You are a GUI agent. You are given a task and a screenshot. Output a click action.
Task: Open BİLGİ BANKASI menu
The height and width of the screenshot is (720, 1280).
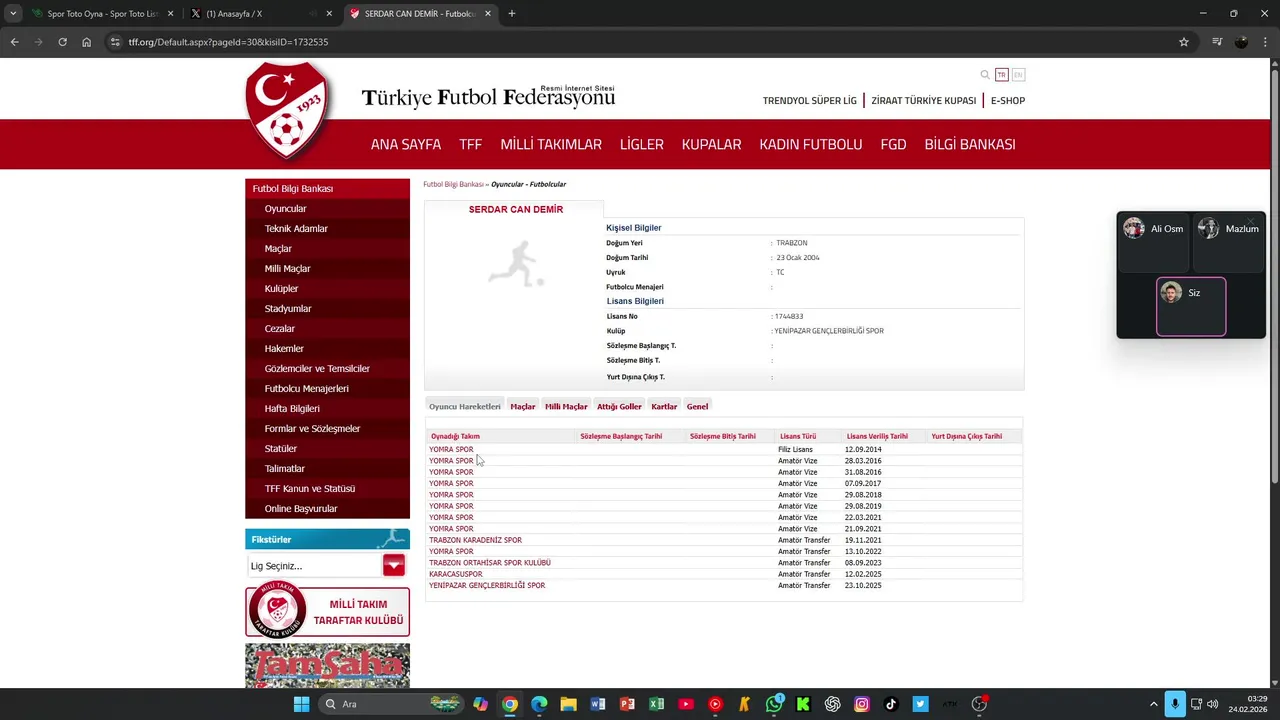point(970,144)
